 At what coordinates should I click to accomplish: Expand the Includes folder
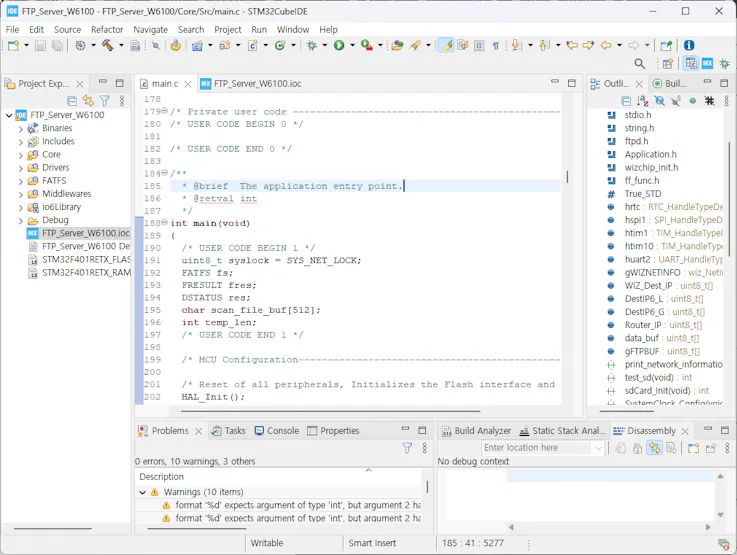pyautogui.click(x=20, y=141)
